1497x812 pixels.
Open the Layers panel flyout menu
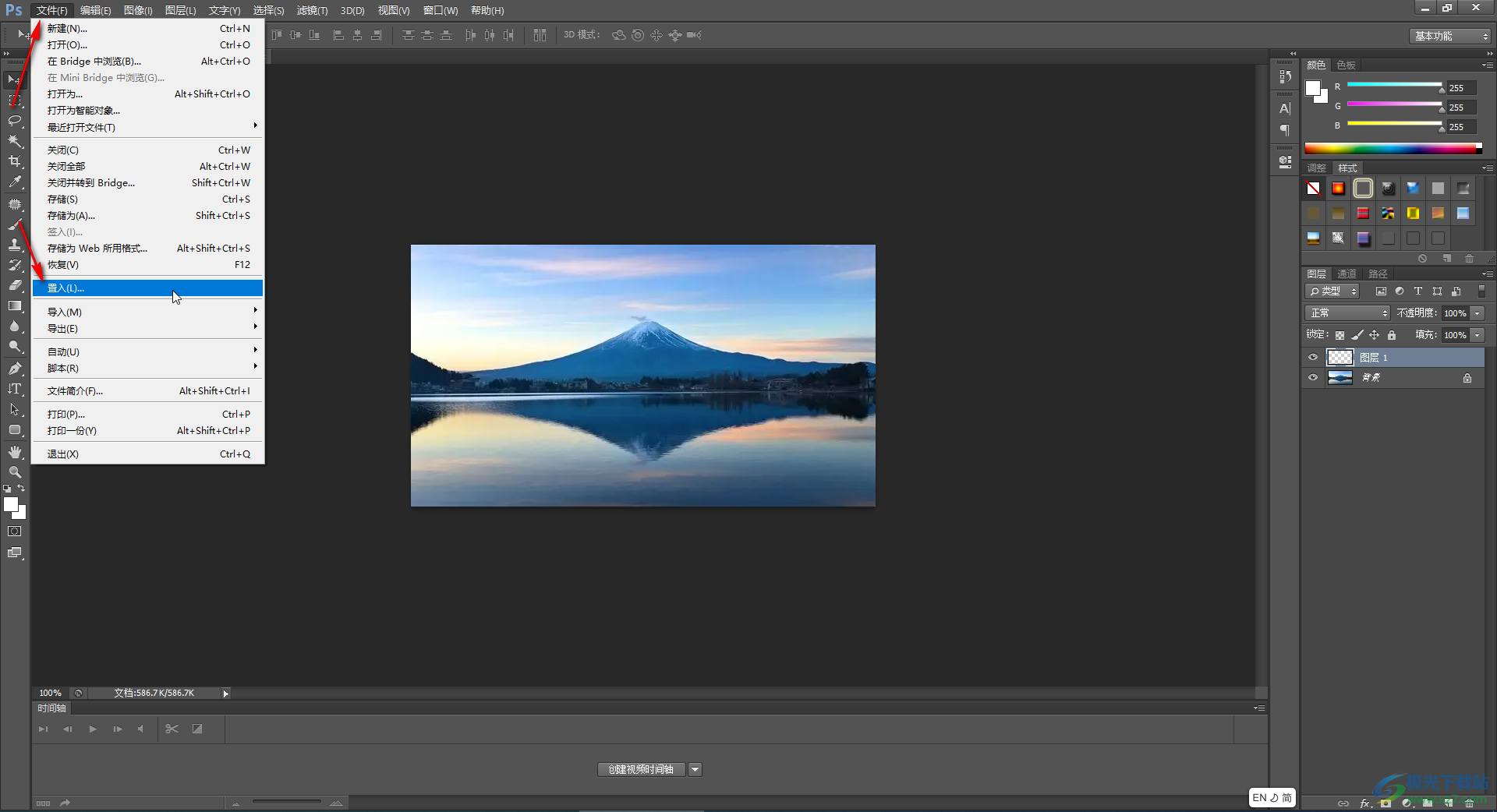pos(1487,274)
